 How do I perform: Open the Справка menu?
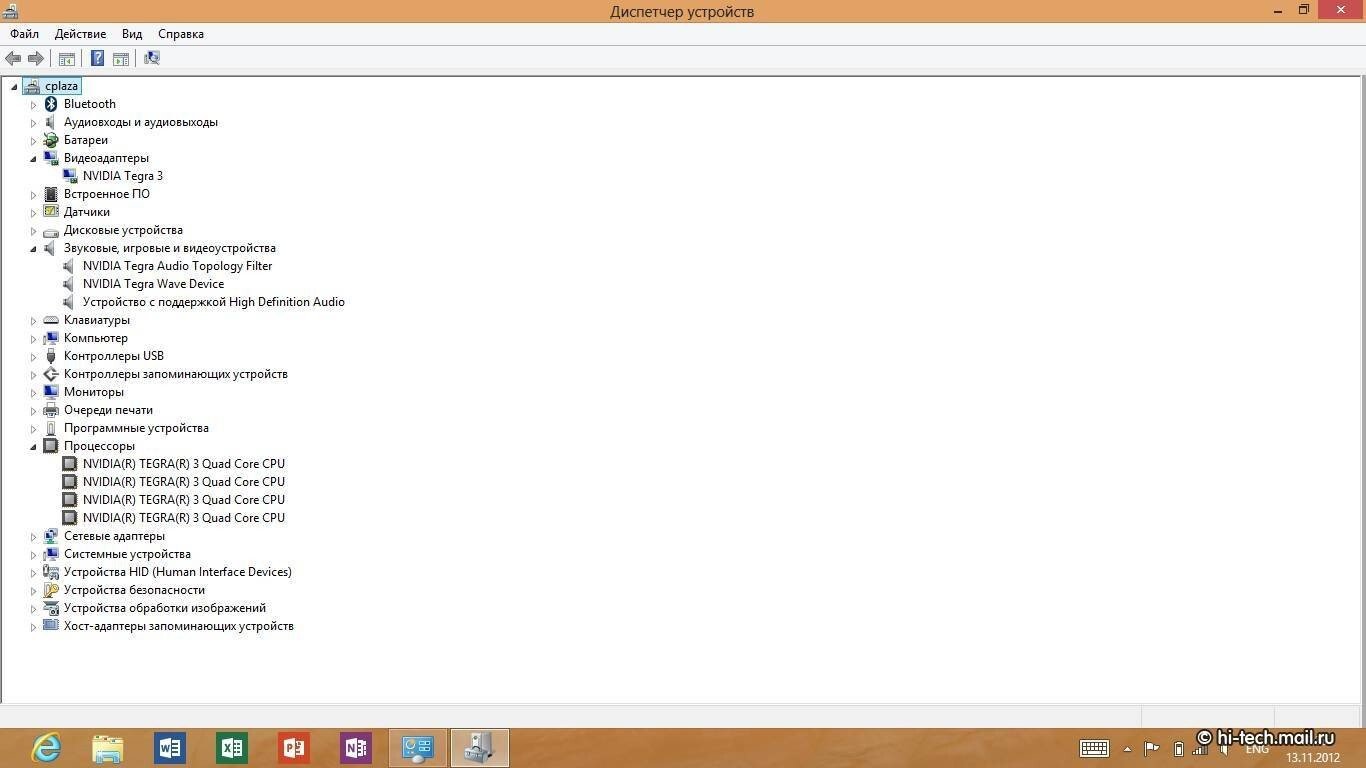click(181, 34)
